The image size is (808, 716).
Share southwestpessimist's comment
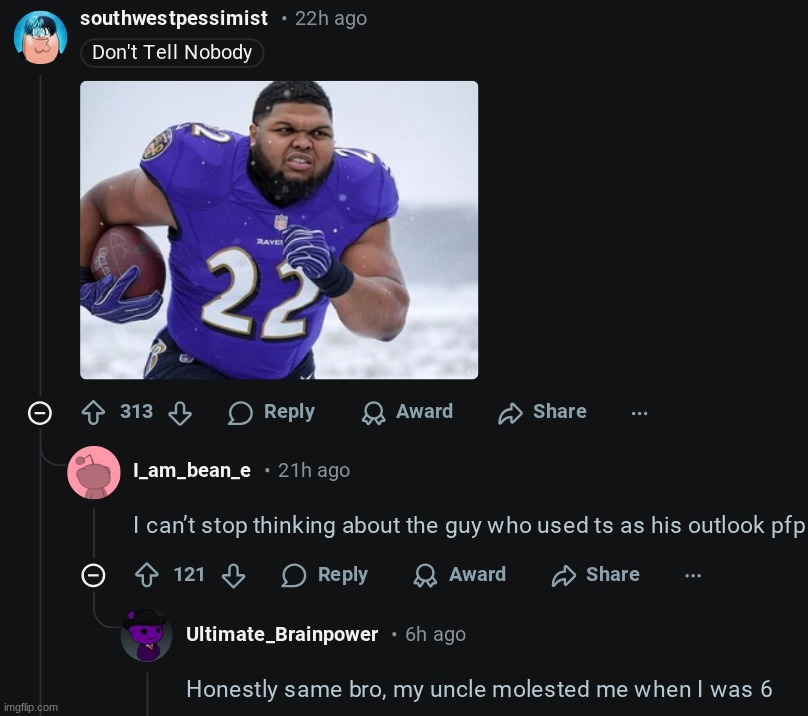coord(542,412)
